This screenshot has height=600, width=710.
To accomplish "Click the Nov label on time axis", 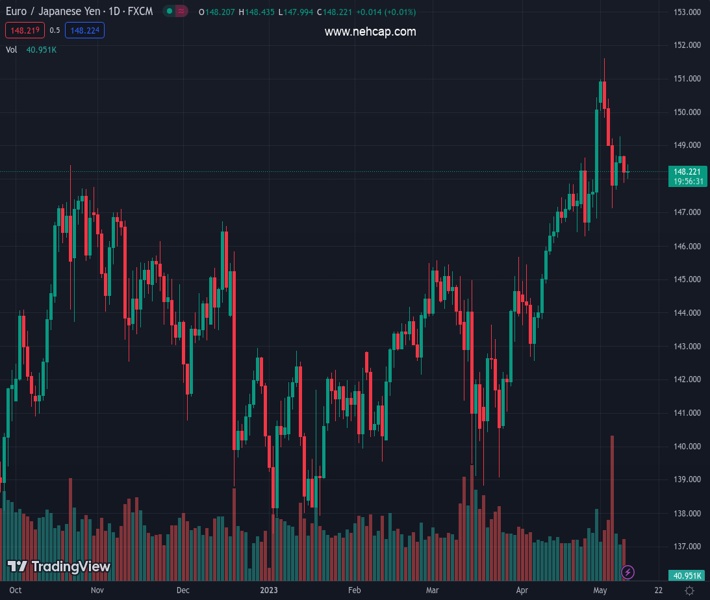I will (96, 591).
